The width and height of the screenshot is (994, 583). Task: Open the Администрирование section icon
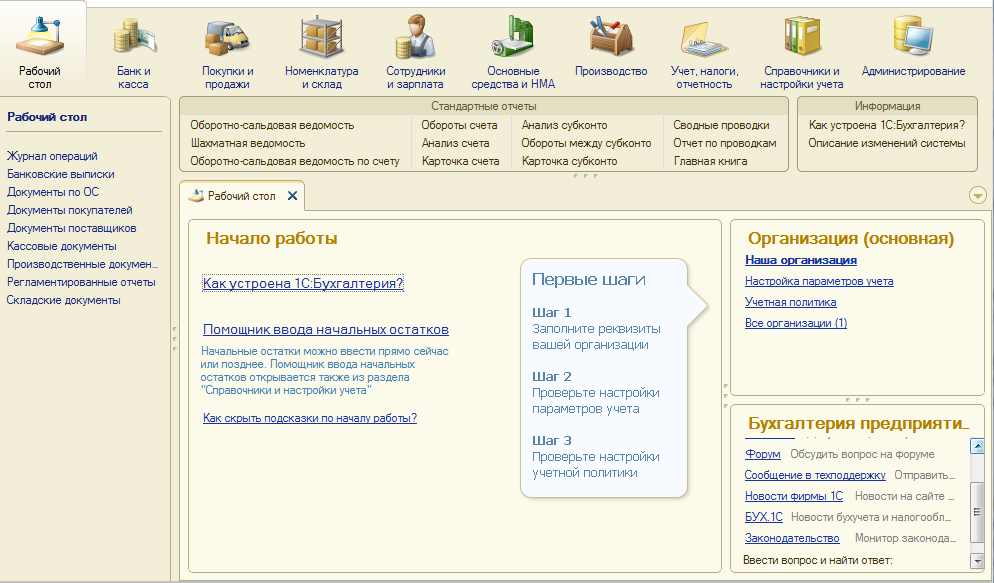tap(913, 35)
